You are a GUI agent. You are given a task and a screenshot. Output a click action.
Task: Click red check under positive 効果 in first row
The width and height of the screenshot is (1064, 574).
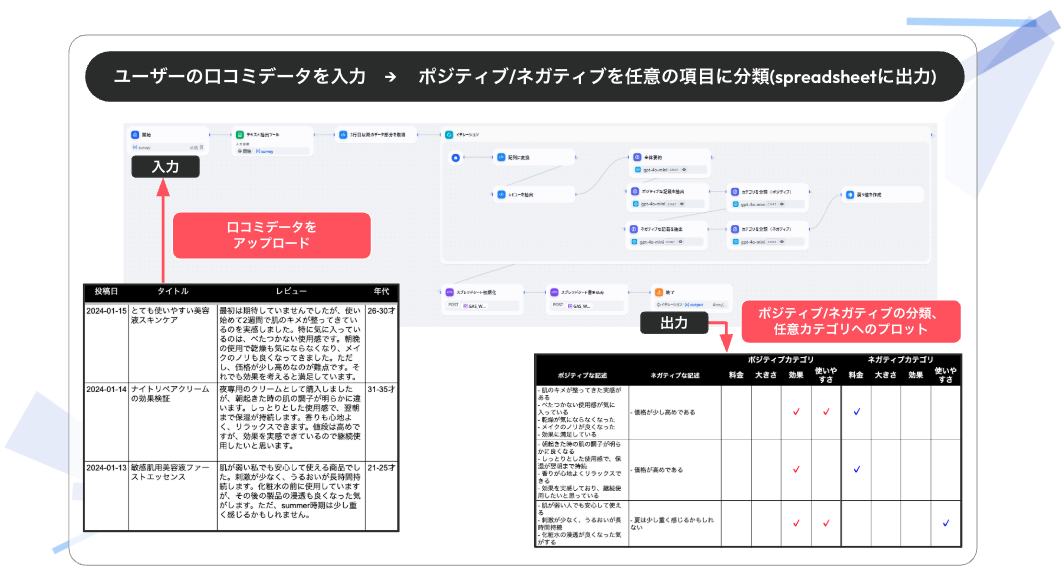point(796,411)
